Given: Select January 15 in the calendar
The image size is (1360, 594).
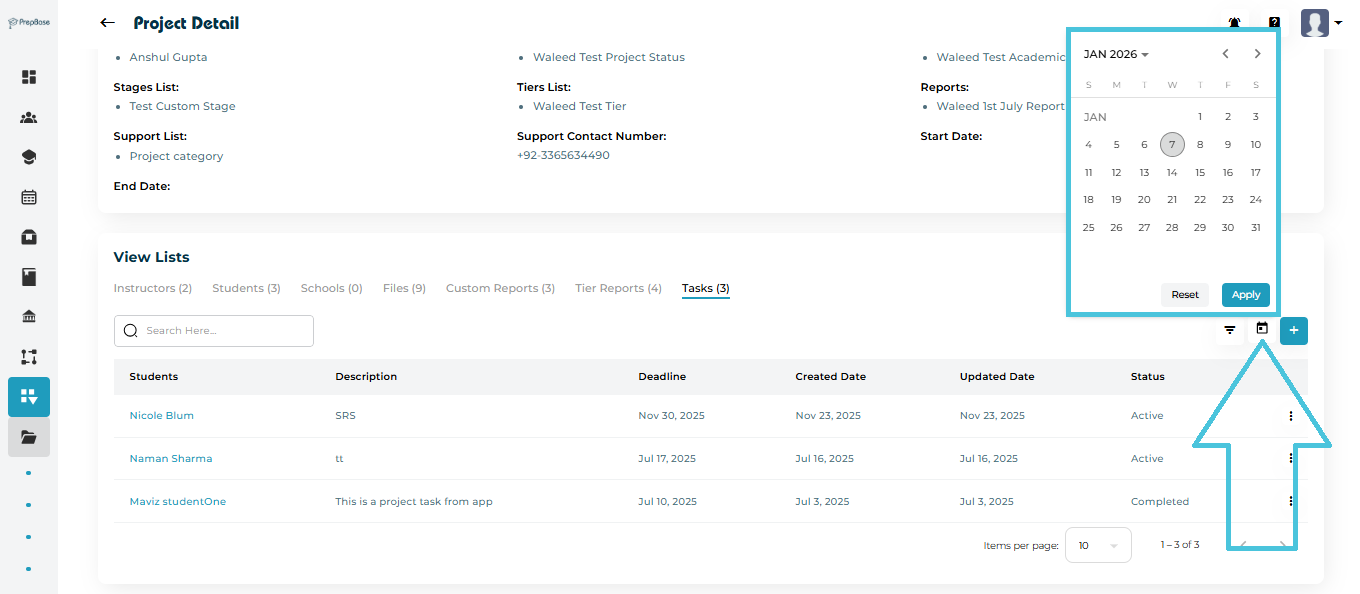Looking at the screenshot, I should click(1200, 172).
